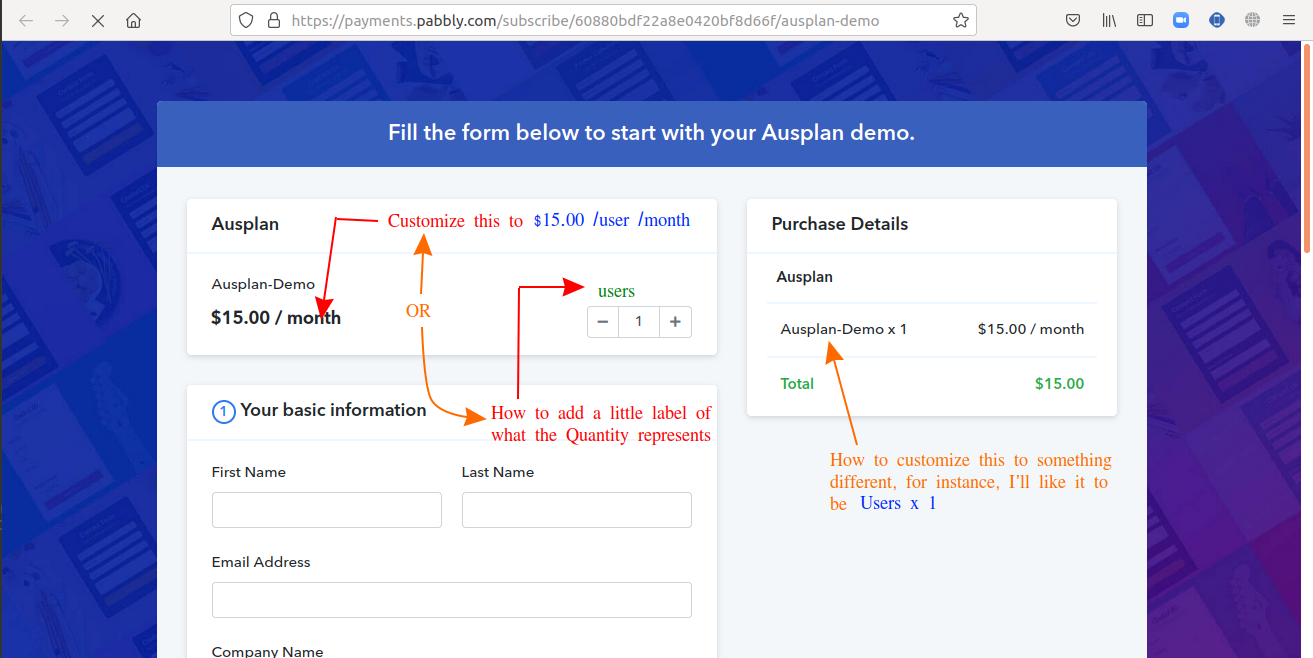Click the quantity number field

click(x=639, y=322)
